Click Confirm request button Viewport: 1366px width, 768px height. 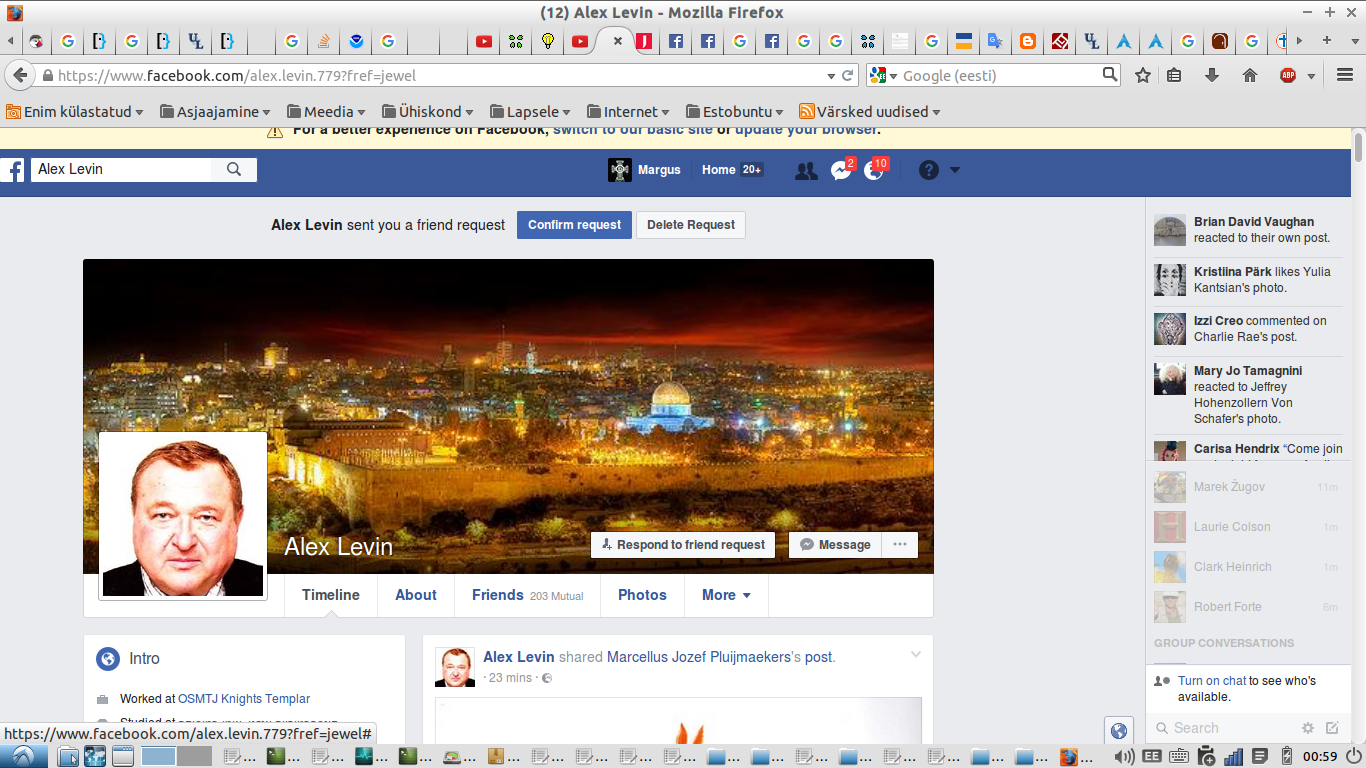pos(575,225)
